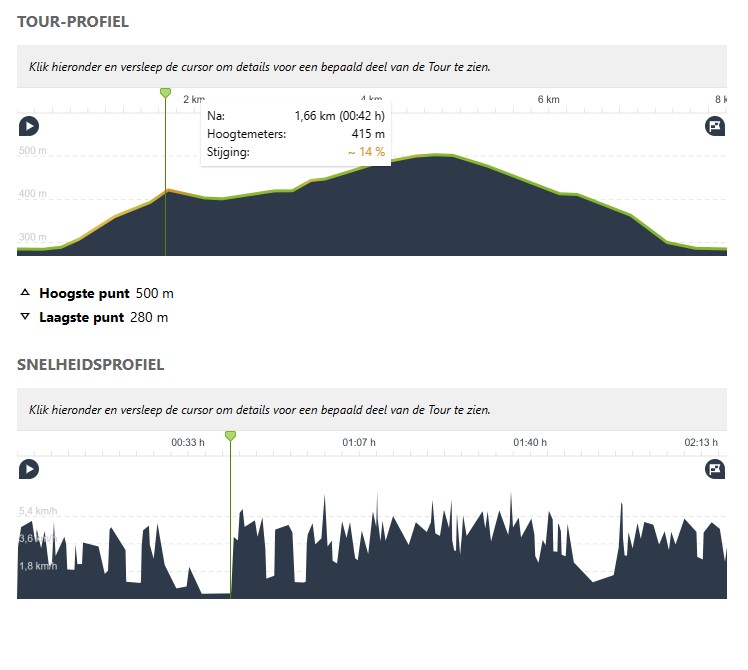Click the 00:33 h mark on the time axis
The height and width of the screenshot is (670, 748).
[188, 442]
